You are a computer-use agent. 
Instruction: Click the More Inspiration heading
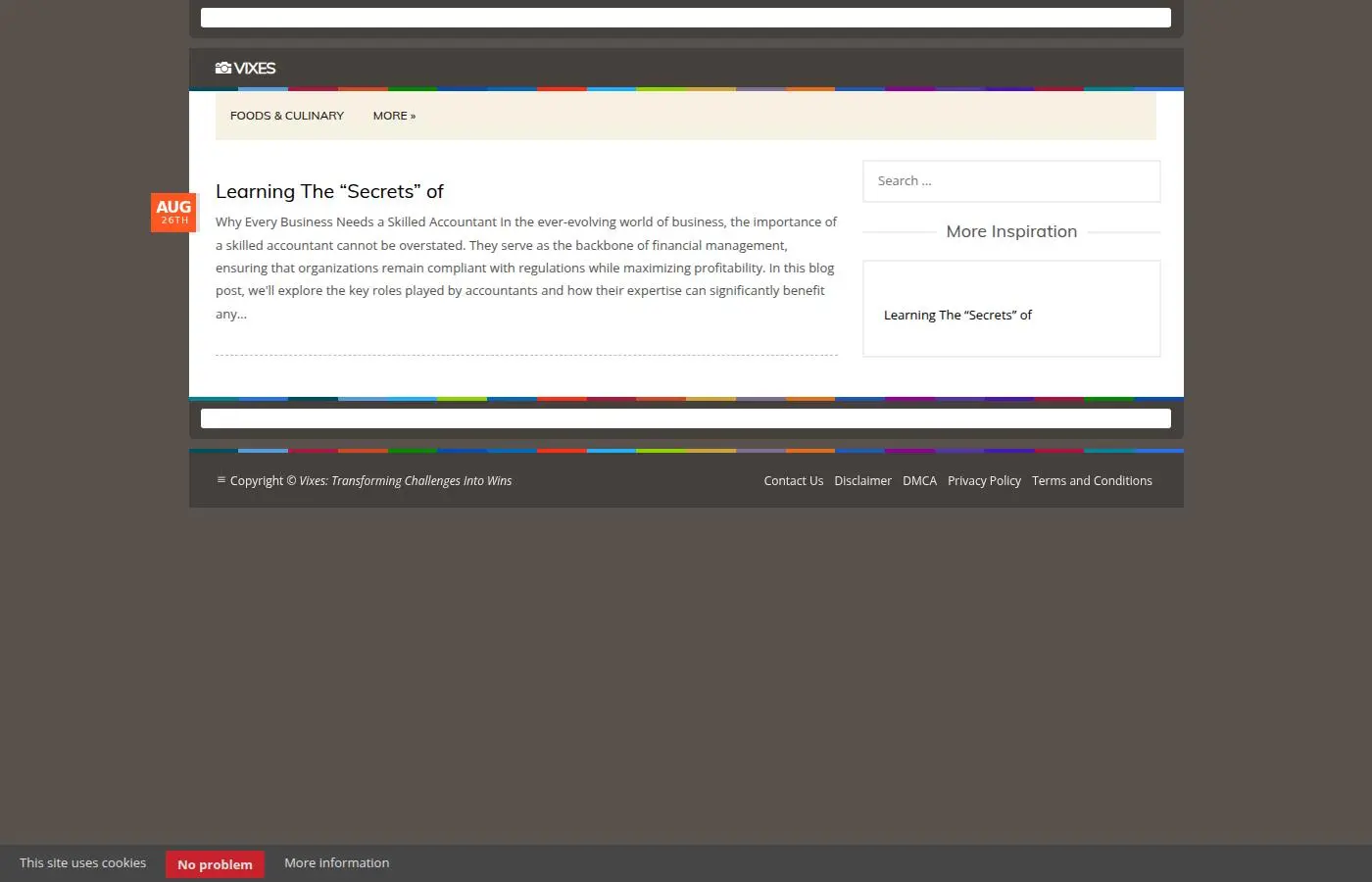[x=1011, y=231]
